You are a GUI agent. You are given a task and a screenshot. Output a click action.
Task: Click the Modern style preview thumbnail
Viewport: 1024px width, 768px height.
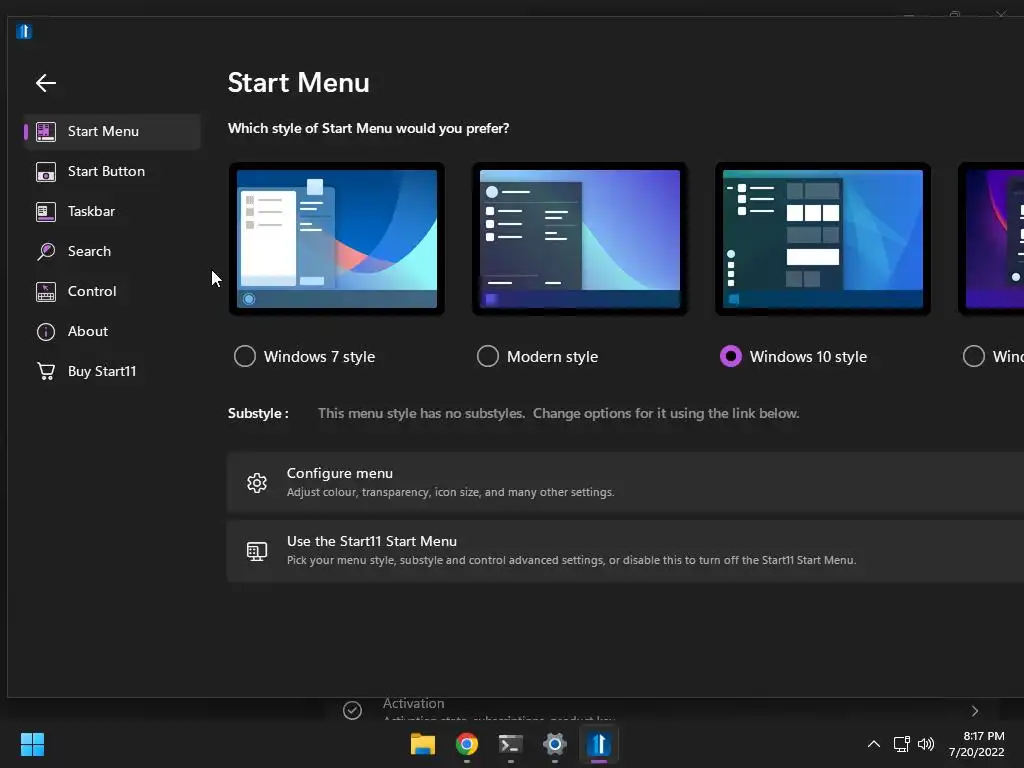pyautogui.click(x=580, y=239)
